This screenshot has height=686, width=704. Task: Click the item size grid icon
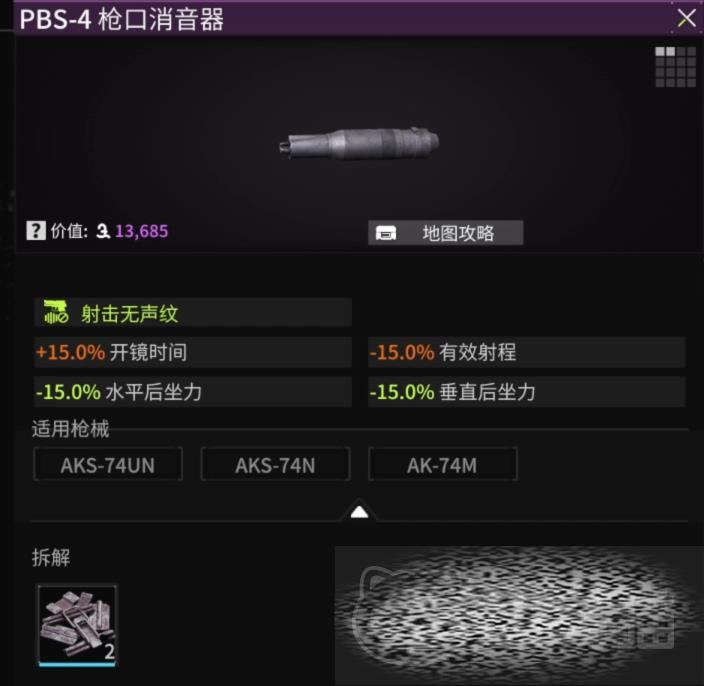coord(675,67)
